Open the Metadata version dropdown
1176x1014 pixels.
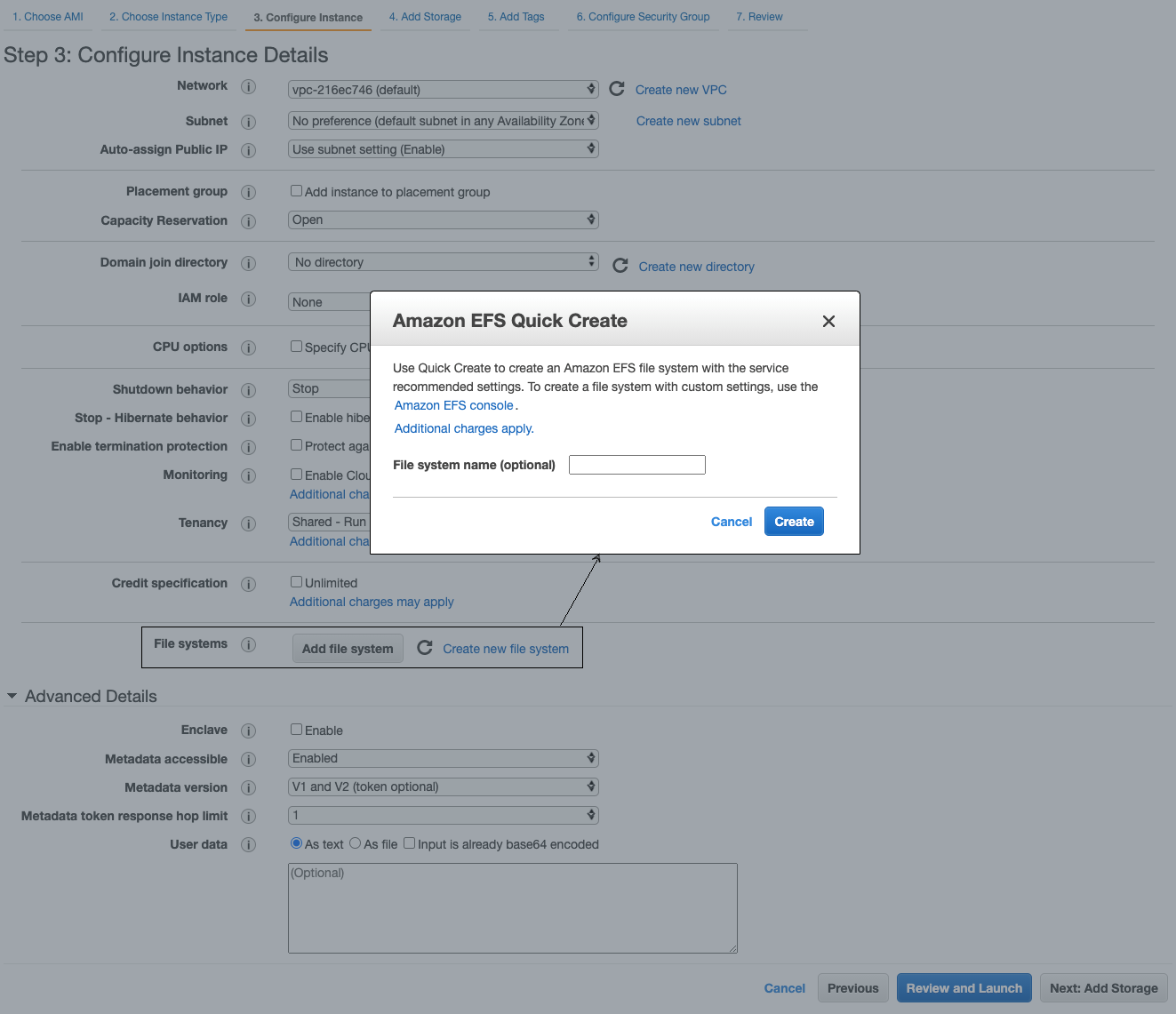point(442,786)
